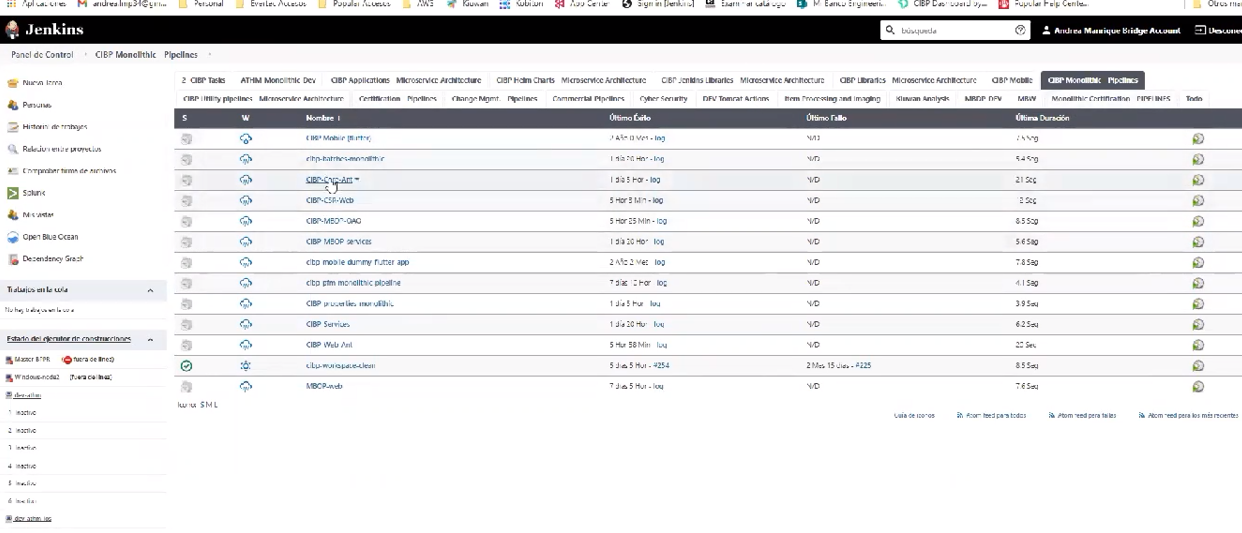This screenshot has width=1242, height=533.
Task: Schedule a build for cibp-batches-monolithic
Action: point(1198,159)
